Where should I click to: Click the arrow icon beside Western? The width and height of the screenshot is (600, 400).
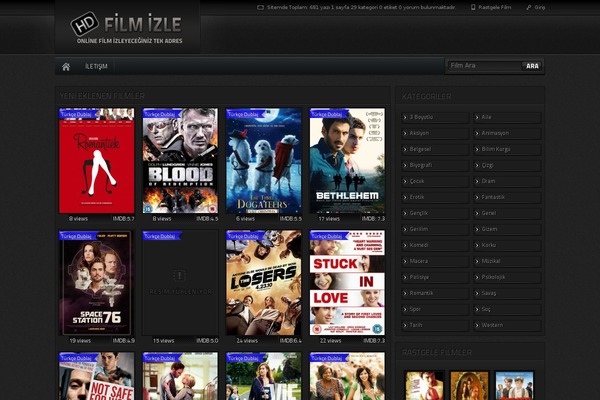pyautogui.click(x=477, y=325)
